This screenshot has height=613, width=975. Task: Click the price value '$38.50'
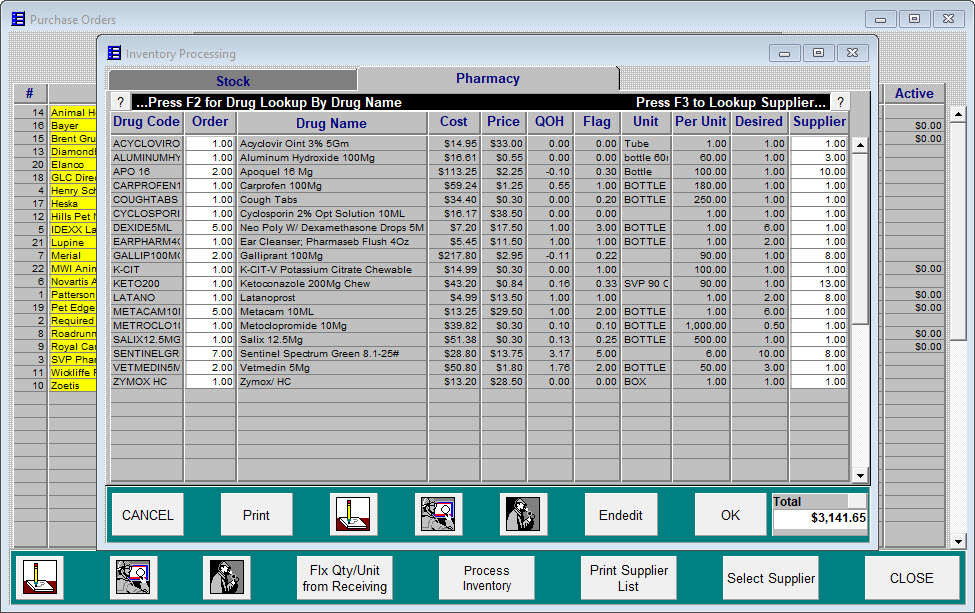(506, 214)
